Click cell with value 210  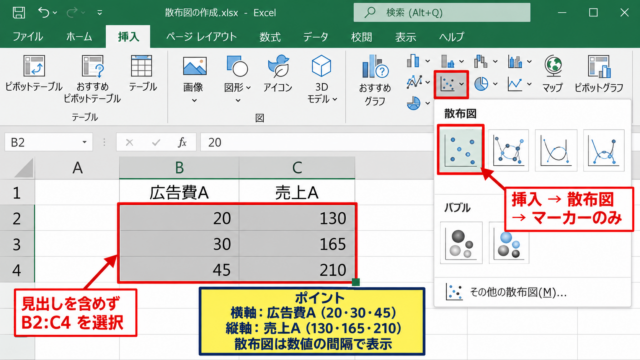point(297,269)
